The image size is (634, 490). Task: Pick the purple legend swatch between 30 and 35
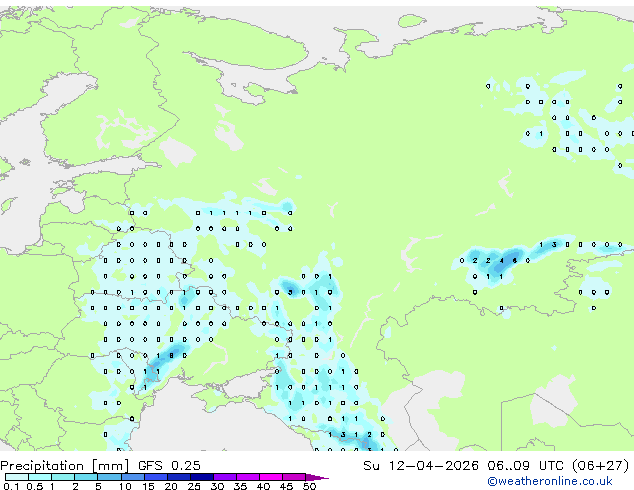tap(225, 477)
